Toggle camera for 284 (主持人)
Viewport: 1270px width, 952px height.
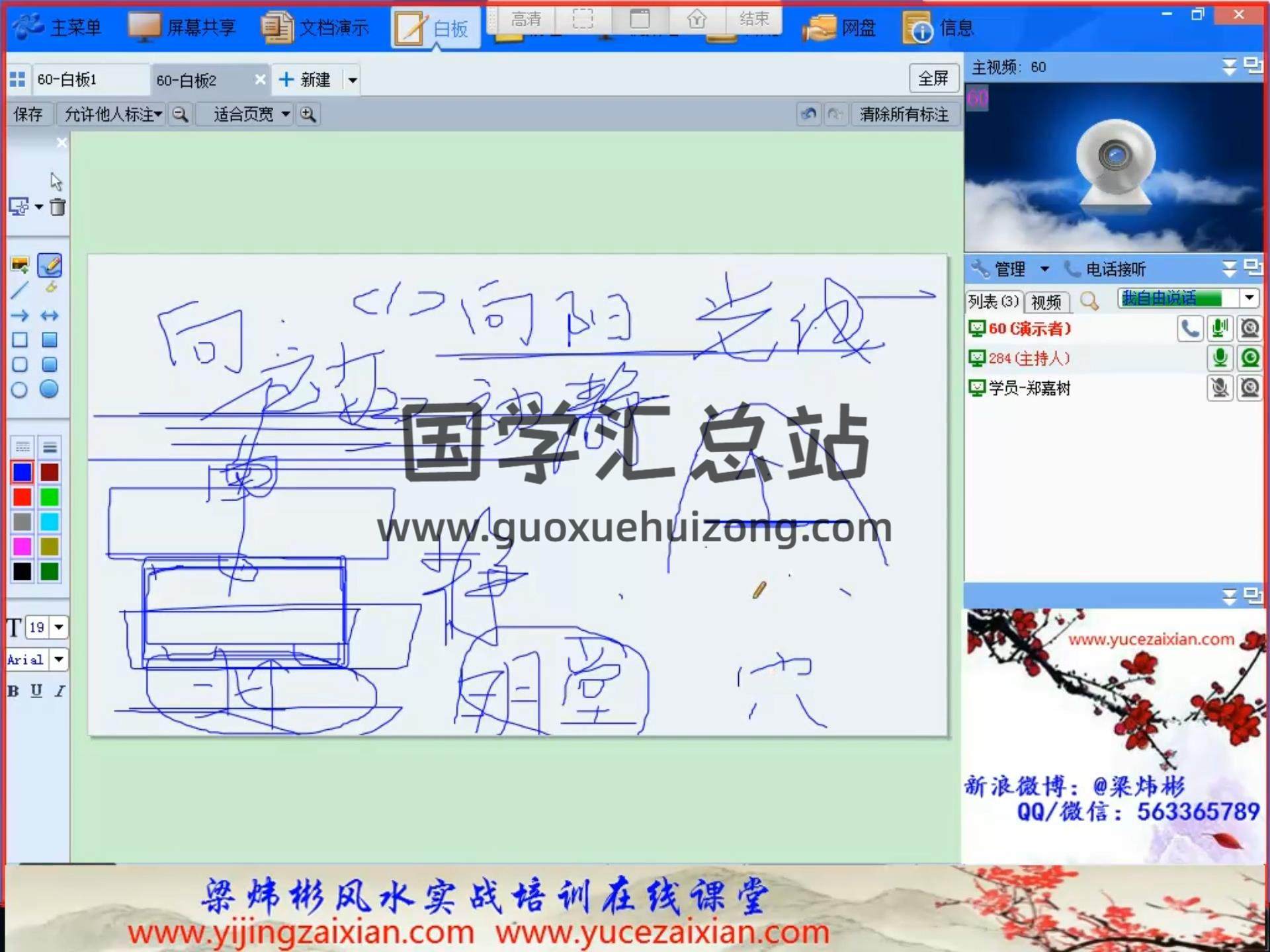point(1249,358)
